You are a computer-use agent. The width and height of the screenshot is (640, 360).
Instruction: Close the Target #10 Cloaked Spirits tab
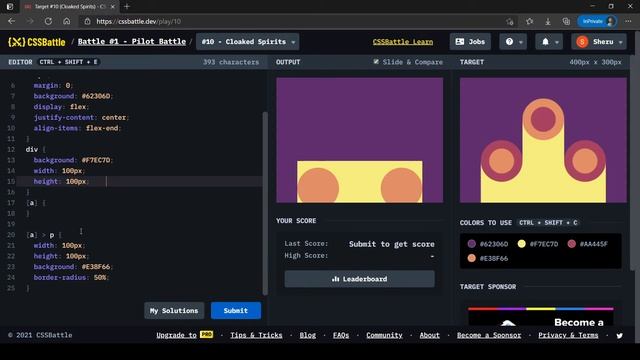[x=113, y=7]
